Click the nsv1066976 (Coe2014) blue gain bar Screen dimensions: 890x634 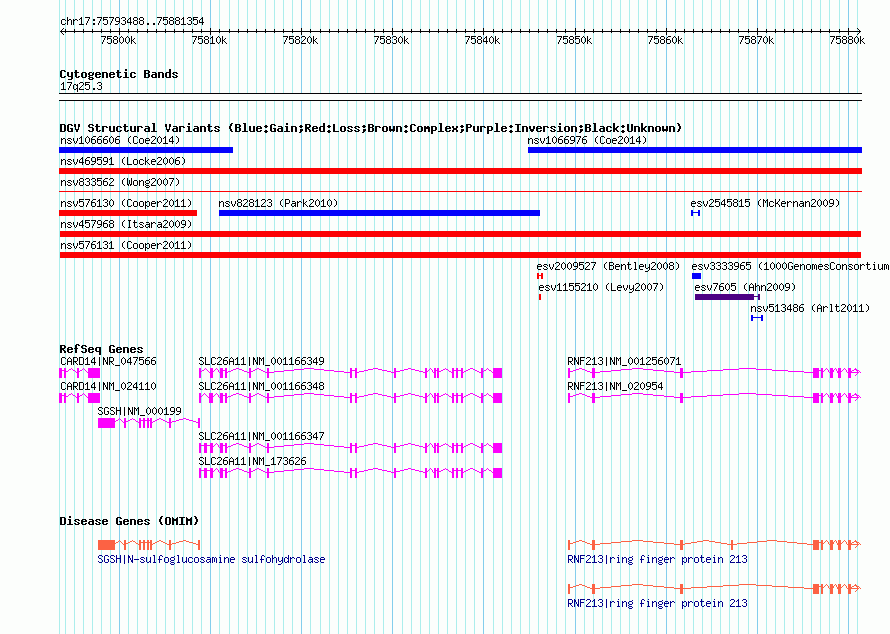click(695, 150)
